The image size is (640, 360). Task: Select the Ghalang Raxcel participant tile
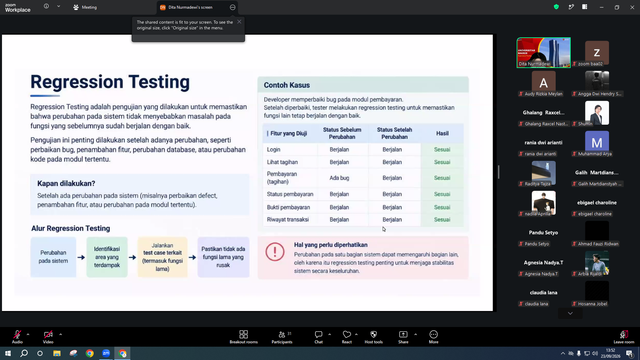[544, 113]
